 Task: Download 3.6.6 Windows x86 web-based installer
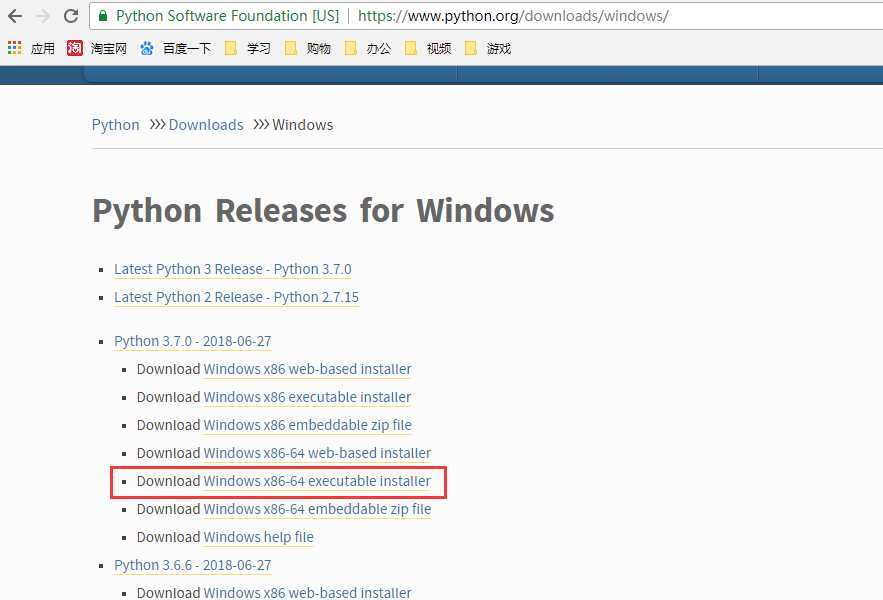[307, 593]
